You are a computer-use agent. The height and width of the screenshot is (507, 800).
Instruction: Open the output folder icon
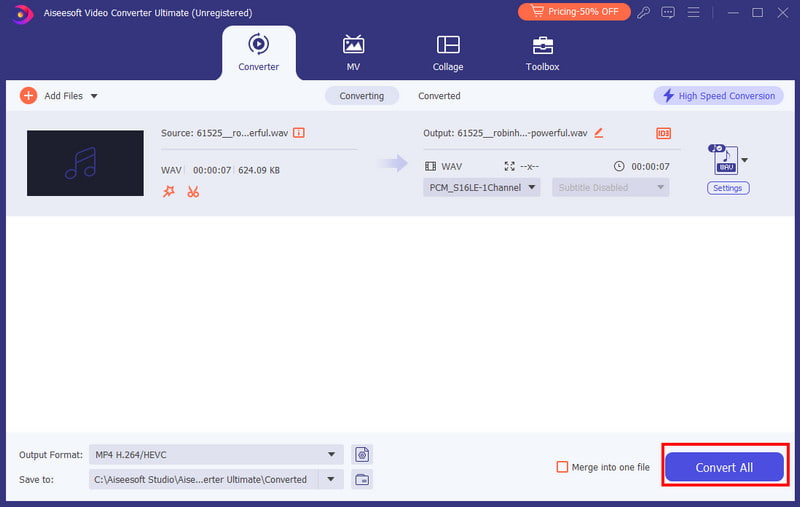[362, 479]
